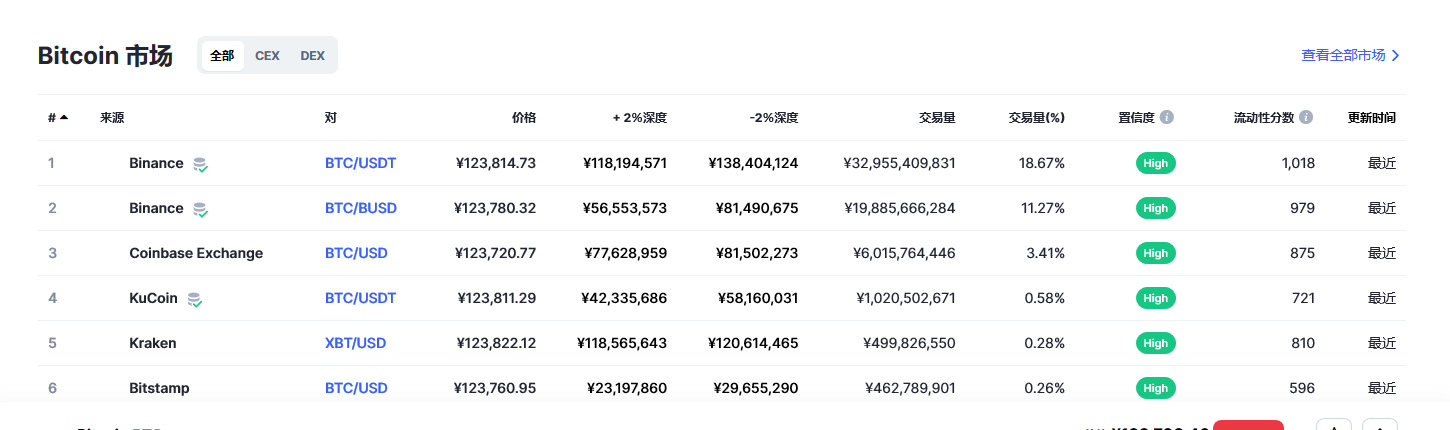Image resolution: width=1450 pixels, height=430 pixels.
Task: Click the verified icon next to KuCoin
Action: tap(194, 299)
